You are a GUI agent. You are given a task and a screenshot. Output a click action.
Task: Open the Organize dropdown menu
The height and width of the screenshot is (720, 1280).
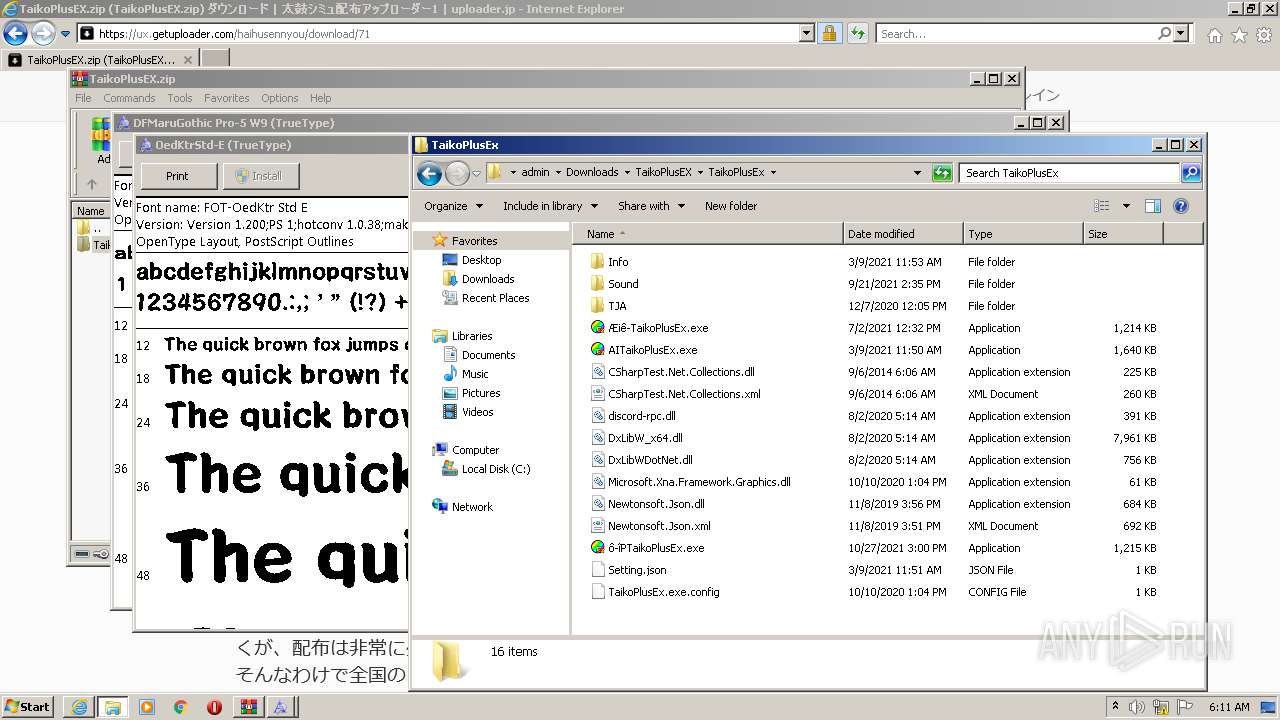(x=454, y=206)
